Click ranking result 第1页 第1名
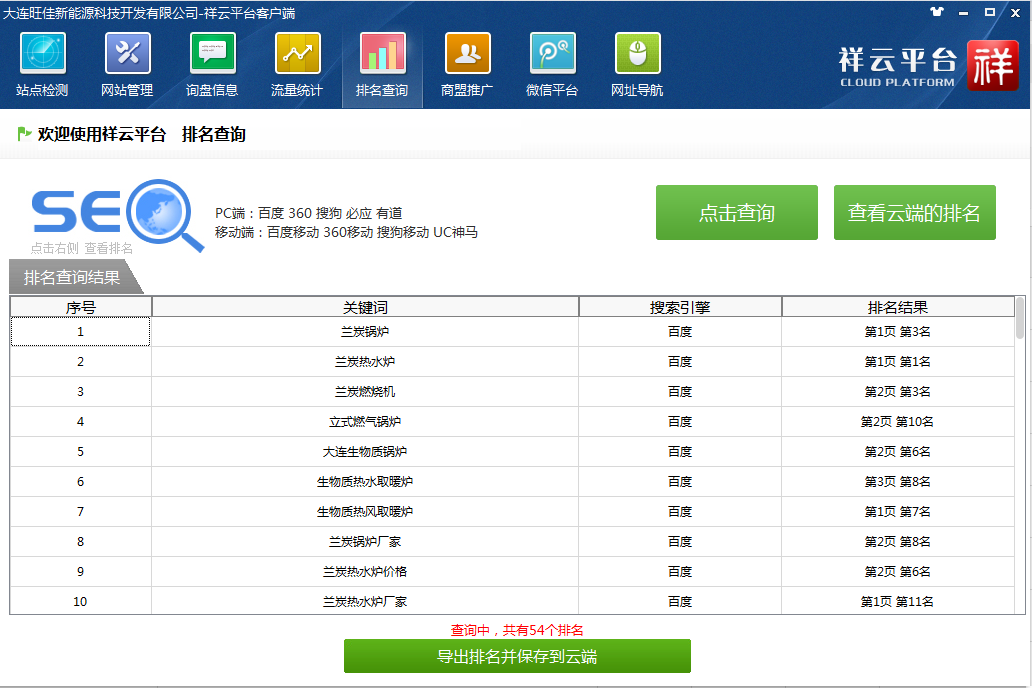The height and width of the screenshot is (688, 1032). coord(898,361)
